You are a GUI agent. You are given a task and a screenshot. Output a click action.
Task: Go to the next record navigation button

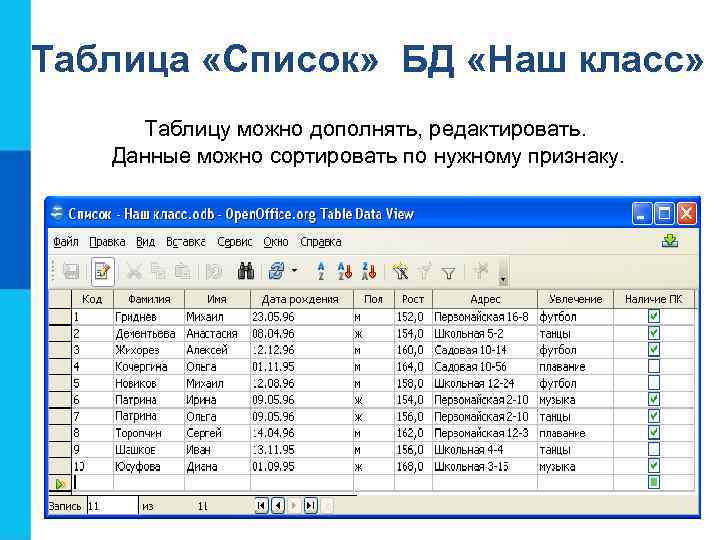pos(294,506)
